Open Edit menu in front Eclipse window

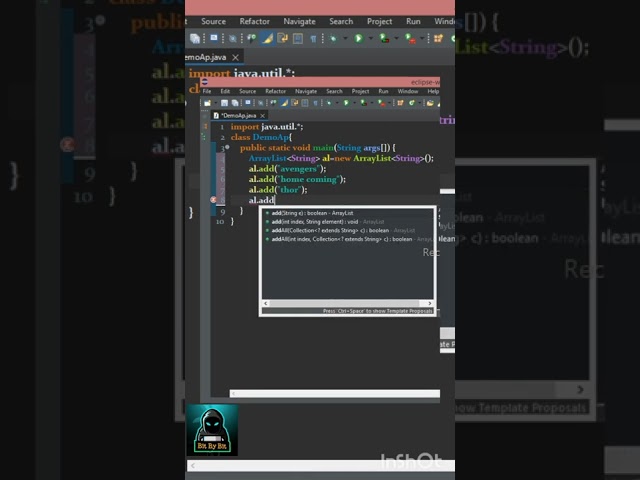point(225,91)
